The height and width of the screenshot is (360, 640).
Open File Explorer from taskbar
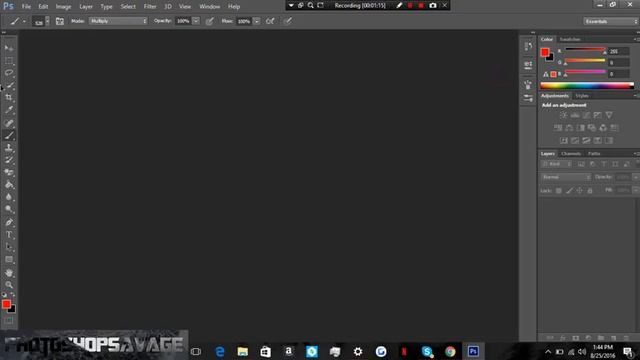coord(243,351)
